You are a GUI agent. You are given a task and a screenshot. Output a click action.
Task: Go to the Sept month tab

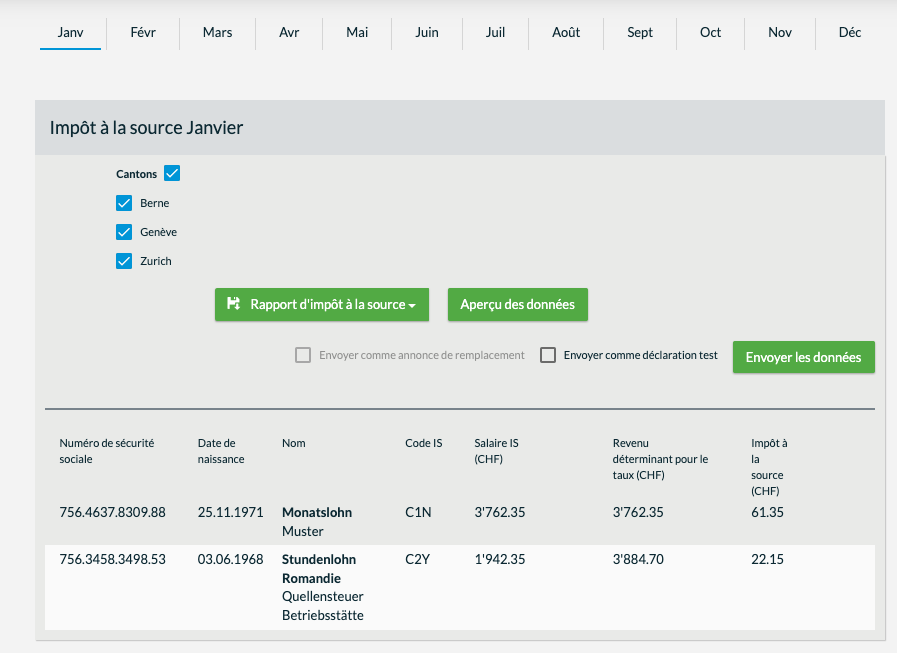[x=640, y=33]
